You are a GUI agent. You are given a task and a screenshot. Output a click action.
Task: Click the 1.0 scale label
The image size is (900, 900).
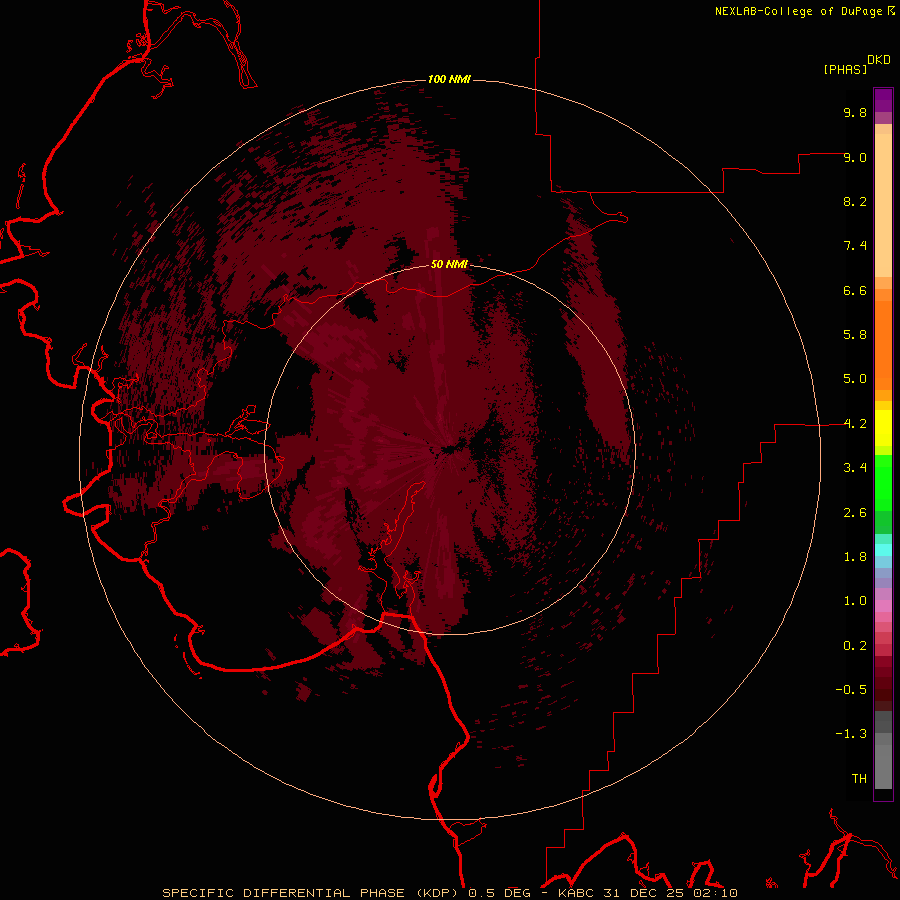[x=855, y=601]
